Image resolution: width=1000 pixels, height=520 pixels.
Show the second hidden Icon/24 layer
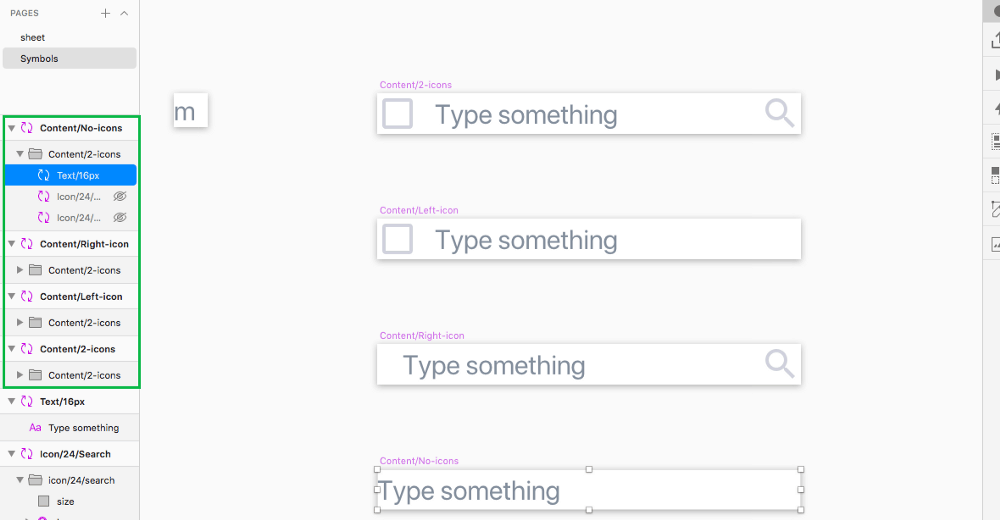[119, 218]
